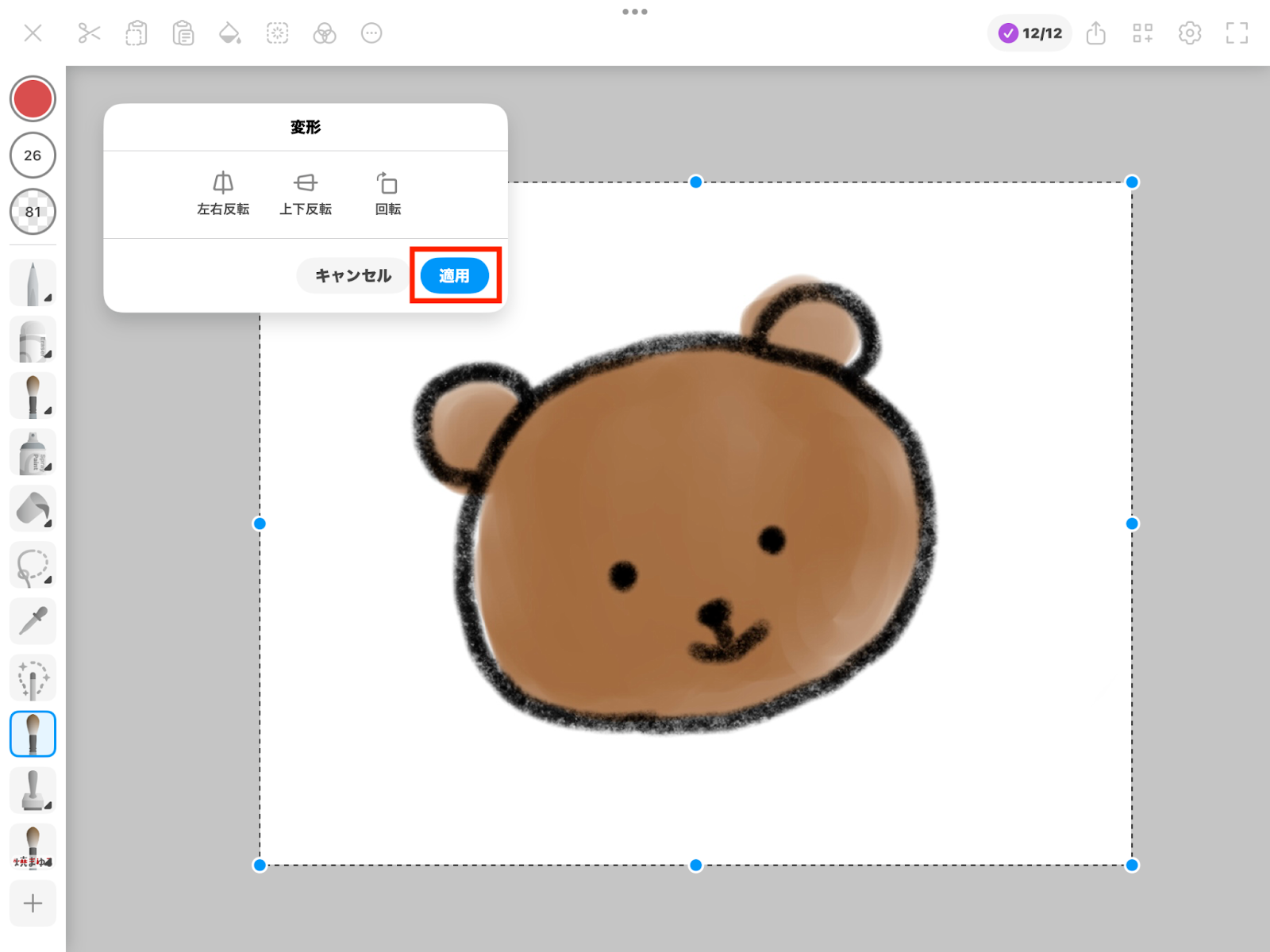Open the brush size 26 control
The height and width of the screenshot is (952, 1270).
[x=33, y=155]
